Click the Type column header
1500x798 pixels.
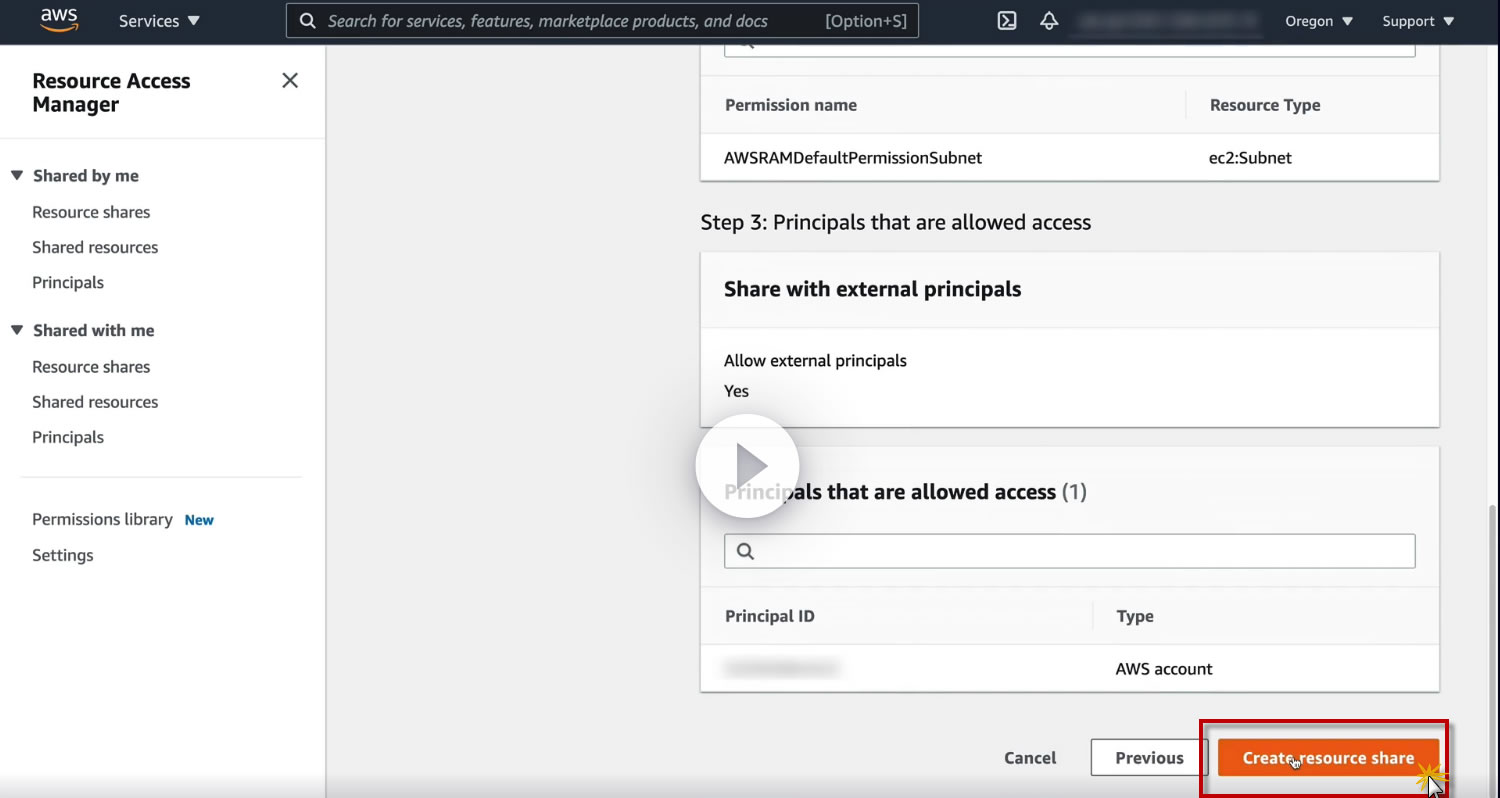(x=1135, y=617)
